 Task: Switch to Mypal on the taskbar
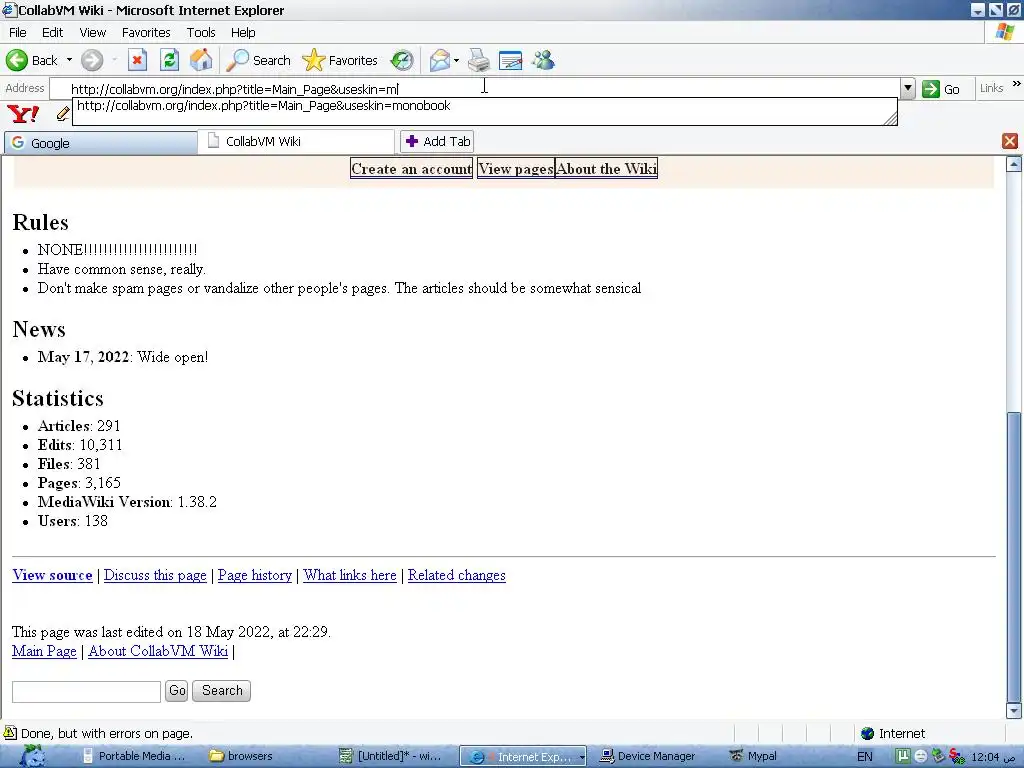[x=754, y=756]
